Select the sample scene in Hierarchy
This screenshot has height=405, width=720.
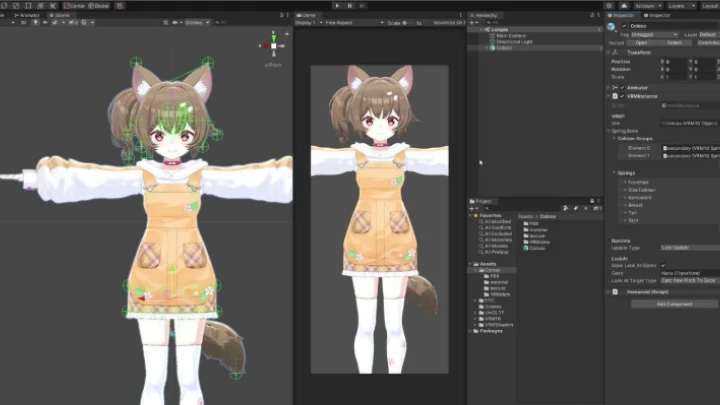coord(499,29)
